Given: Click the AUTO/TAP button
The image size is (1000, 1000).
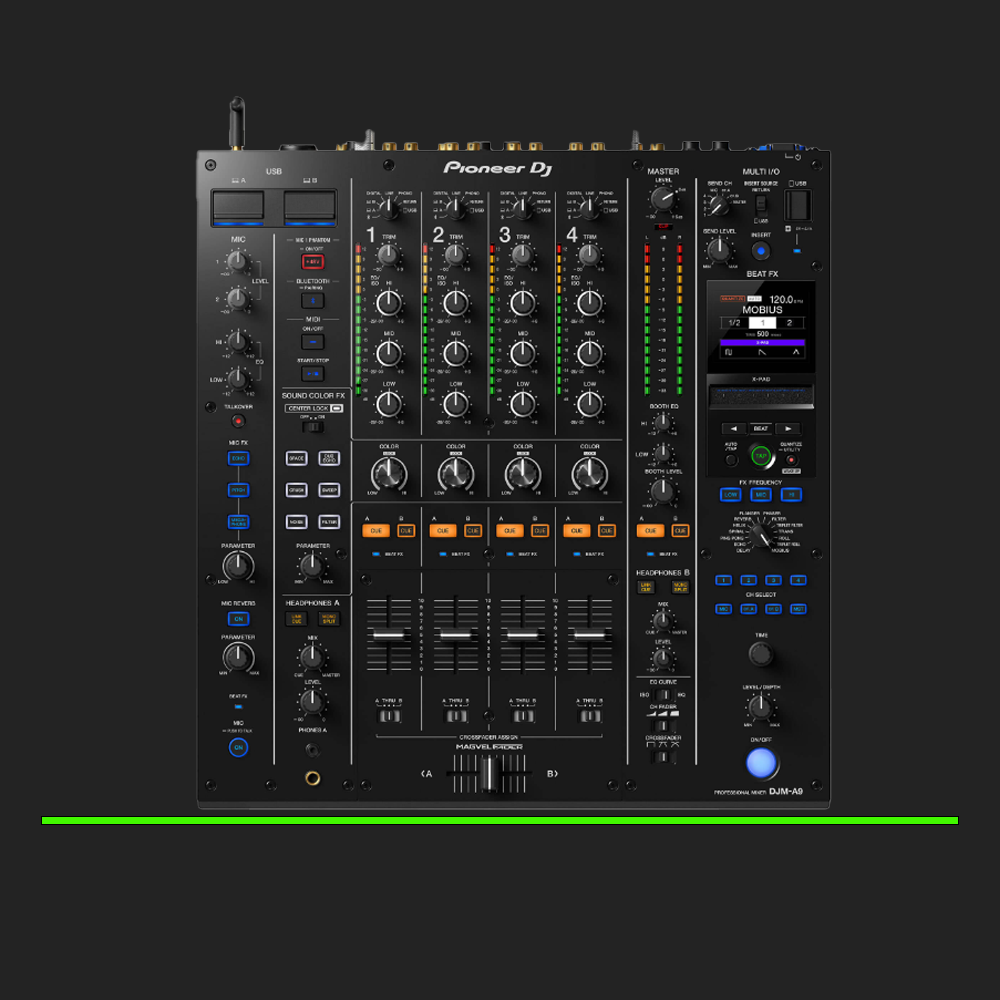Looking at the screenshot, I should pos(732,459).
